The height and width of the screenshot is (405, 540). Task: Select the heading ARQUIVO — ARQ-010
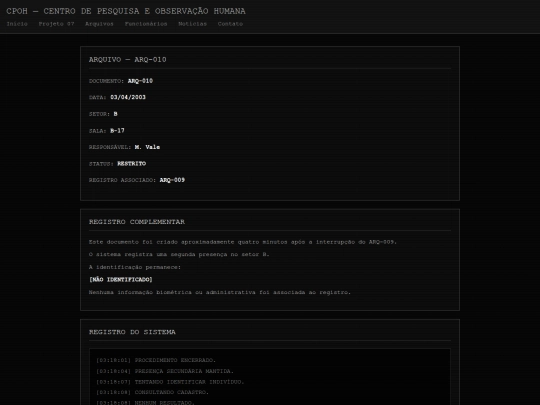coord(127,60)
